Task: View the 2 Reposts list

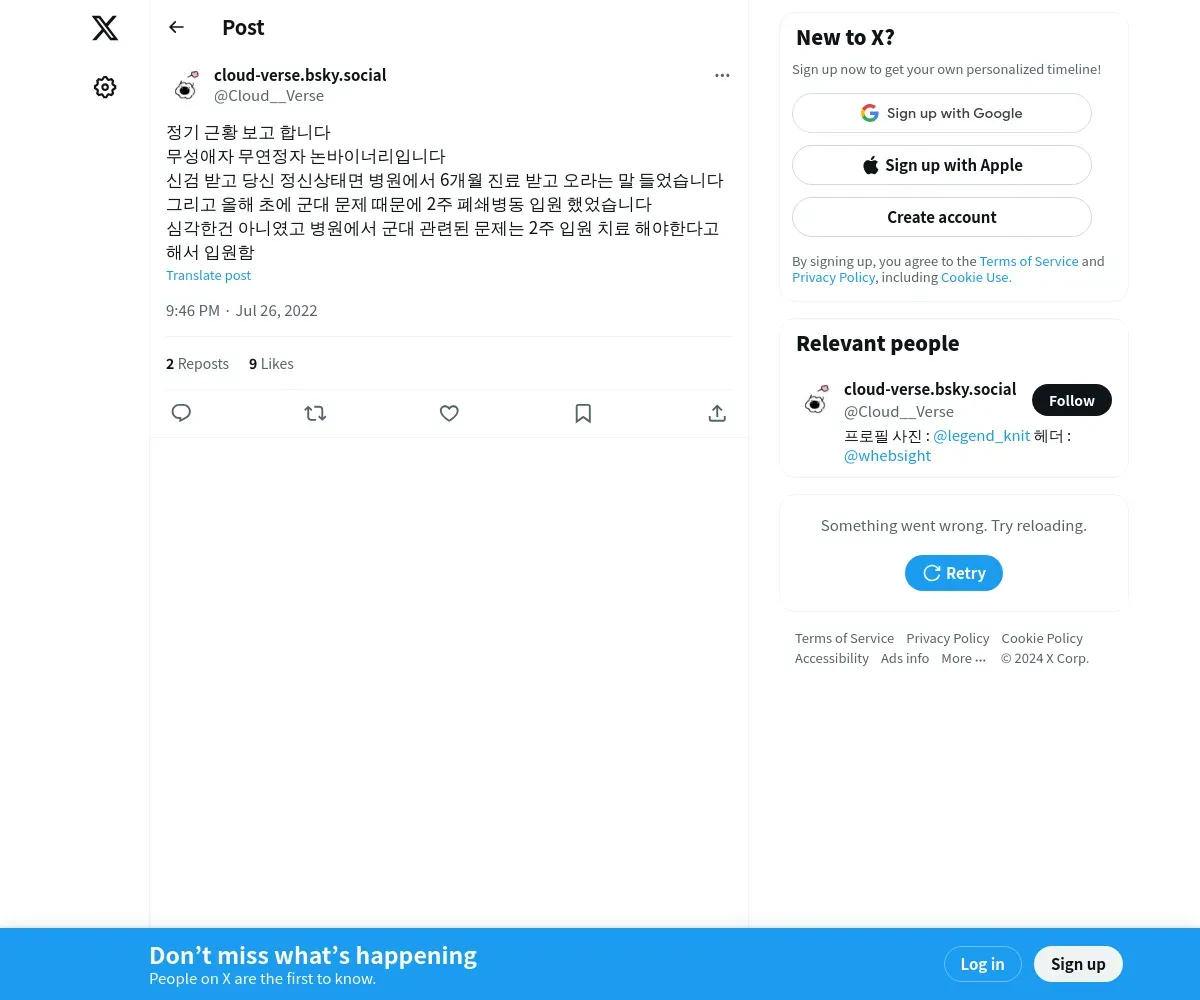Action: coord(197,364)
